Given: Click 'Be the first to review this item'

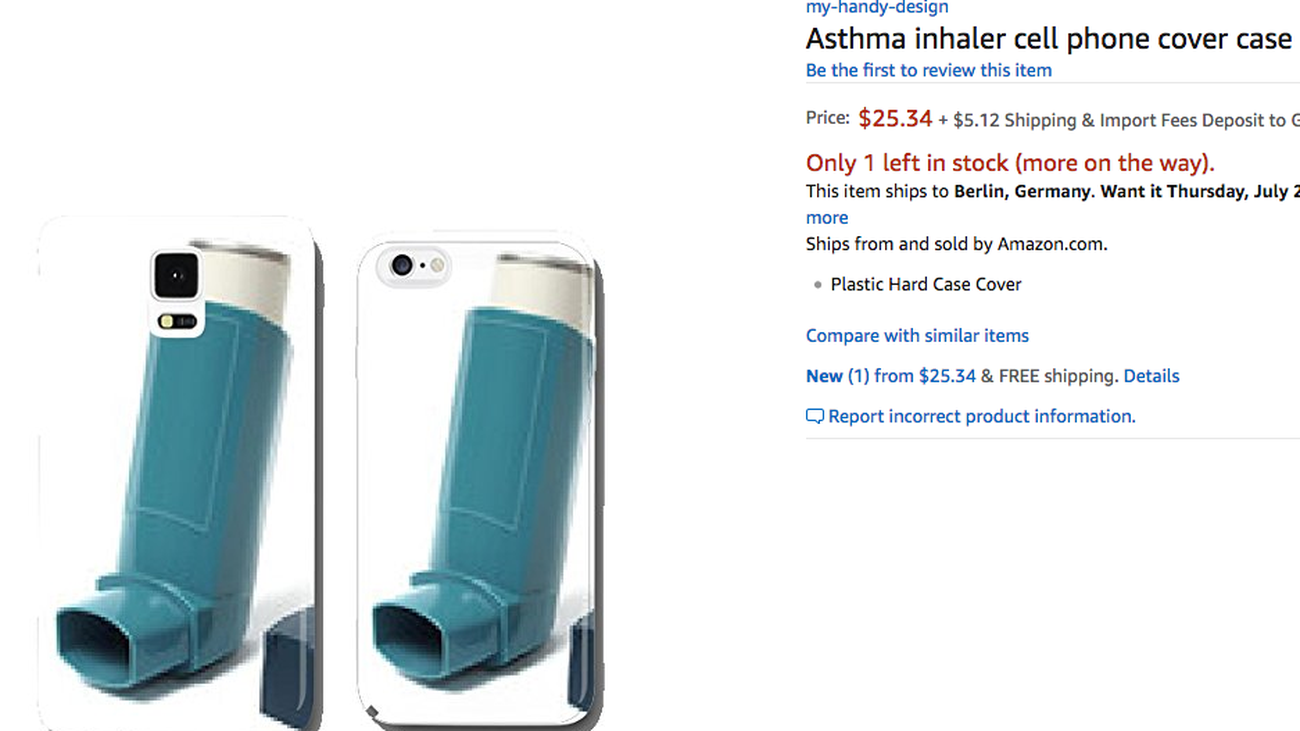Looking at the screenshot, I should click(x=928, y=70).
